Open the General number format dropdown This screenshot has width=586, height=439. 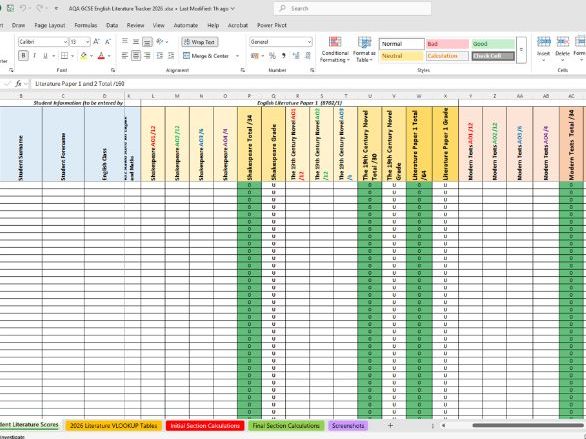tap(309, 42)
